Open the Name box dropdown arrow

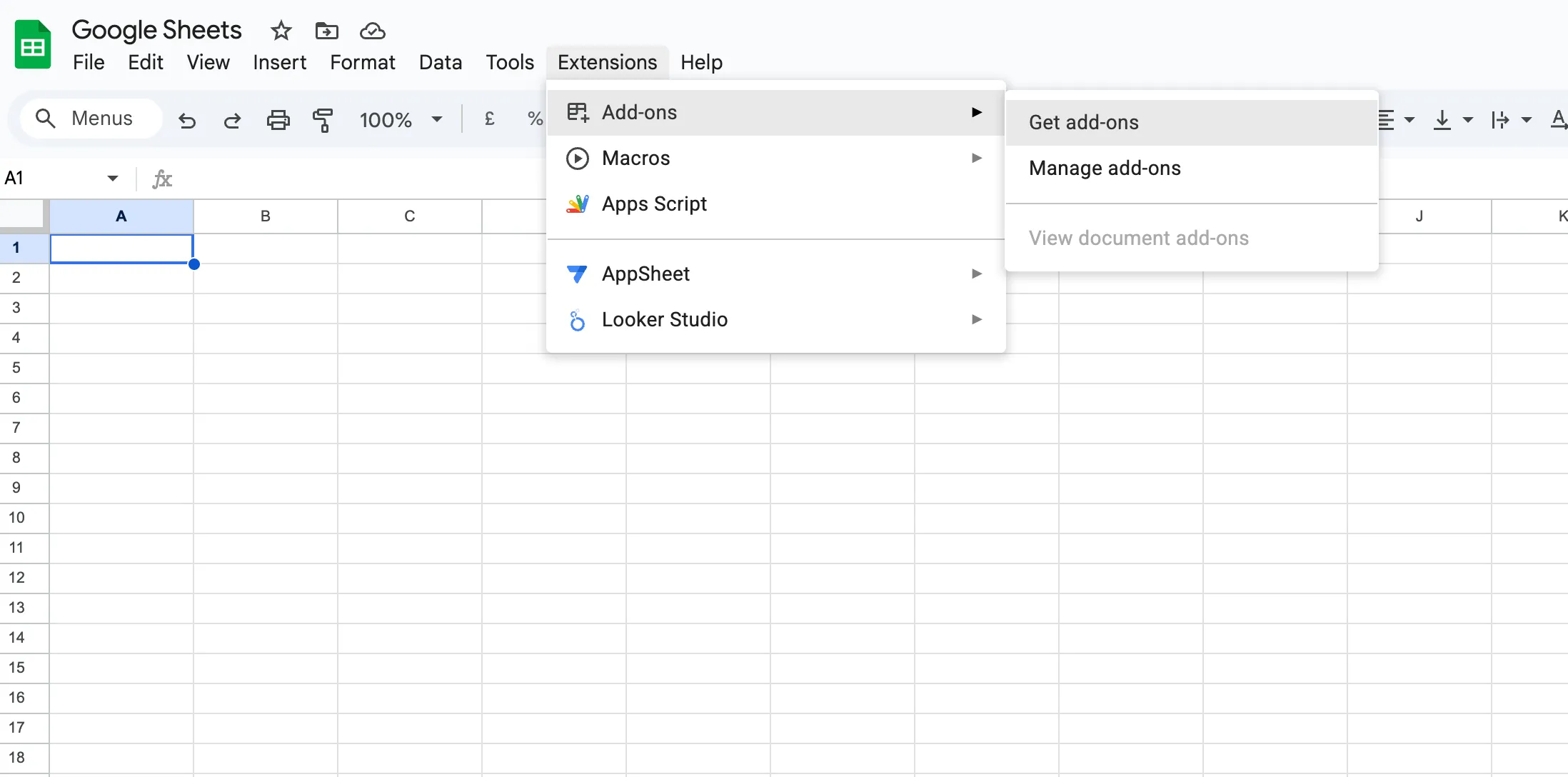click(113, 178)
